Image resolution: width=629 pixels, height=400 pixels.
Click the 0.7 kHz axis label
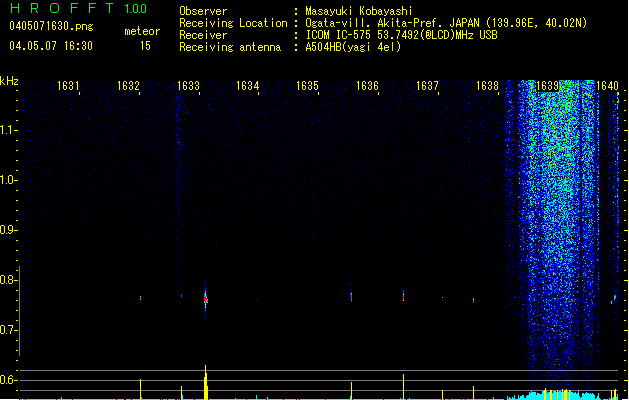8,330
